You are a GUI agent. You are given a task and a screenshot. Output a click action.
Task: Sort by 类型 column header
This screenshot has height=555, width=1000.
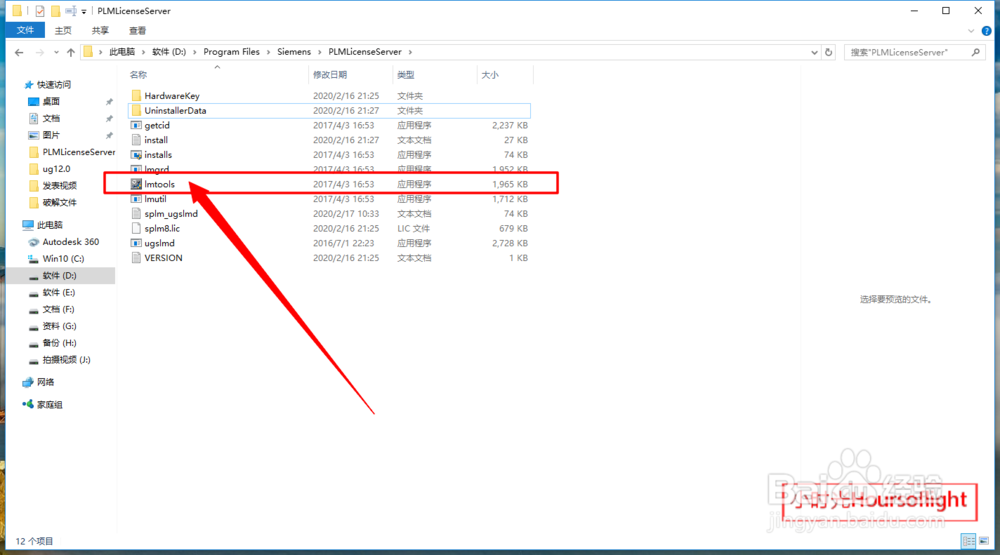pos(406,75)
